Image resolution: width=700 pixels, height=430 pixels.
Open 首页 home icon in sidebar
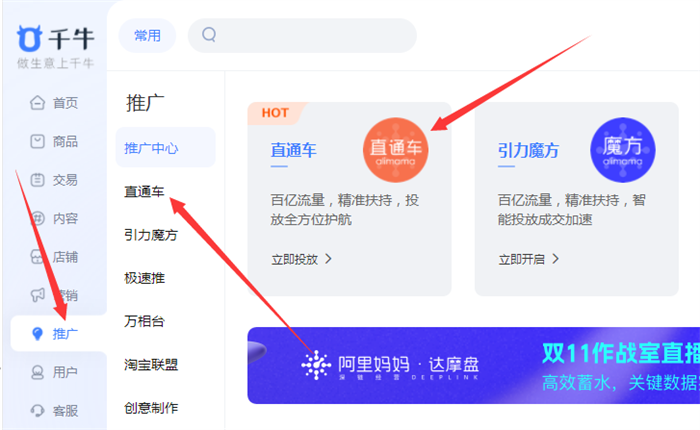38,103
